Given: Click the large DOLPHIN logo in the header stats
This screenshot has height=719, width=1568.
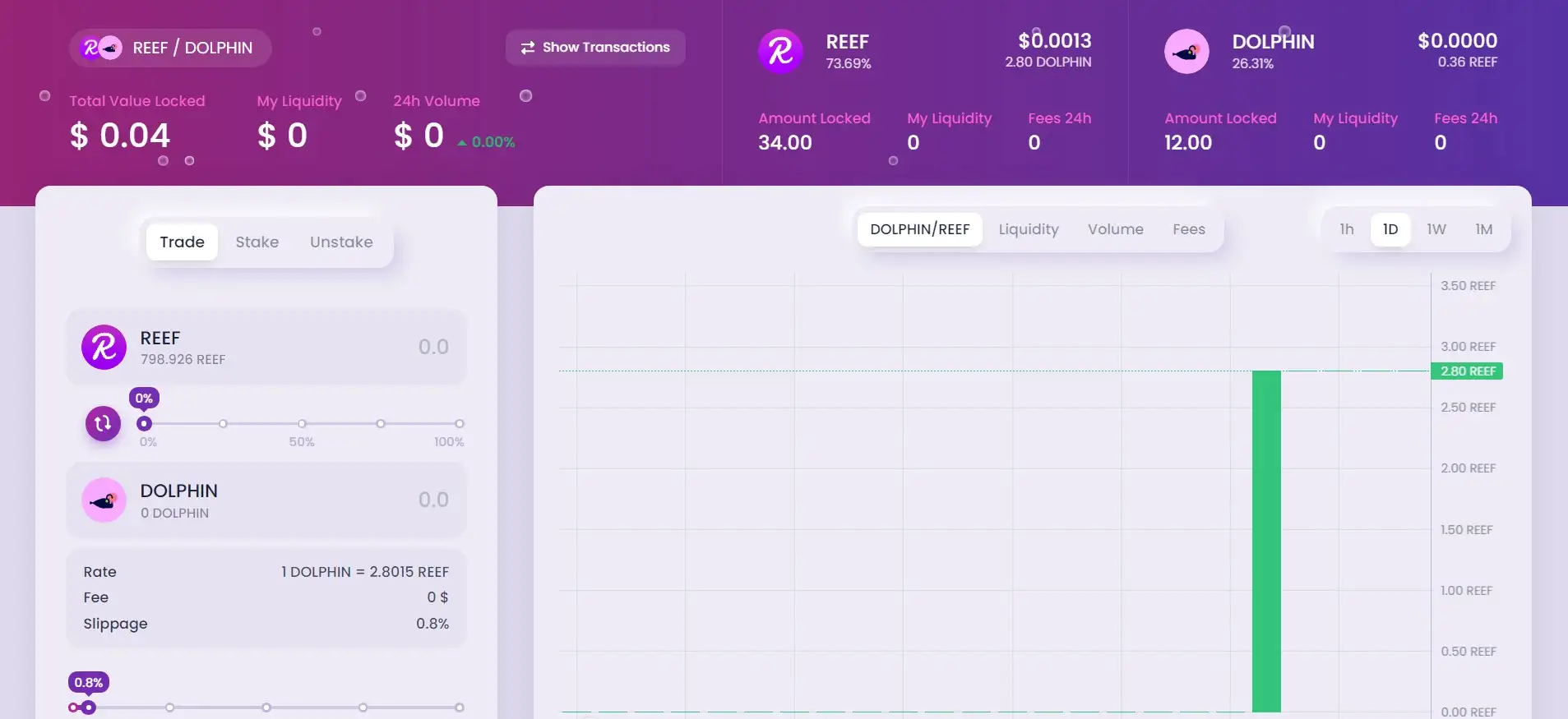Looking at the screenshot, I should tap(1186, 52).
